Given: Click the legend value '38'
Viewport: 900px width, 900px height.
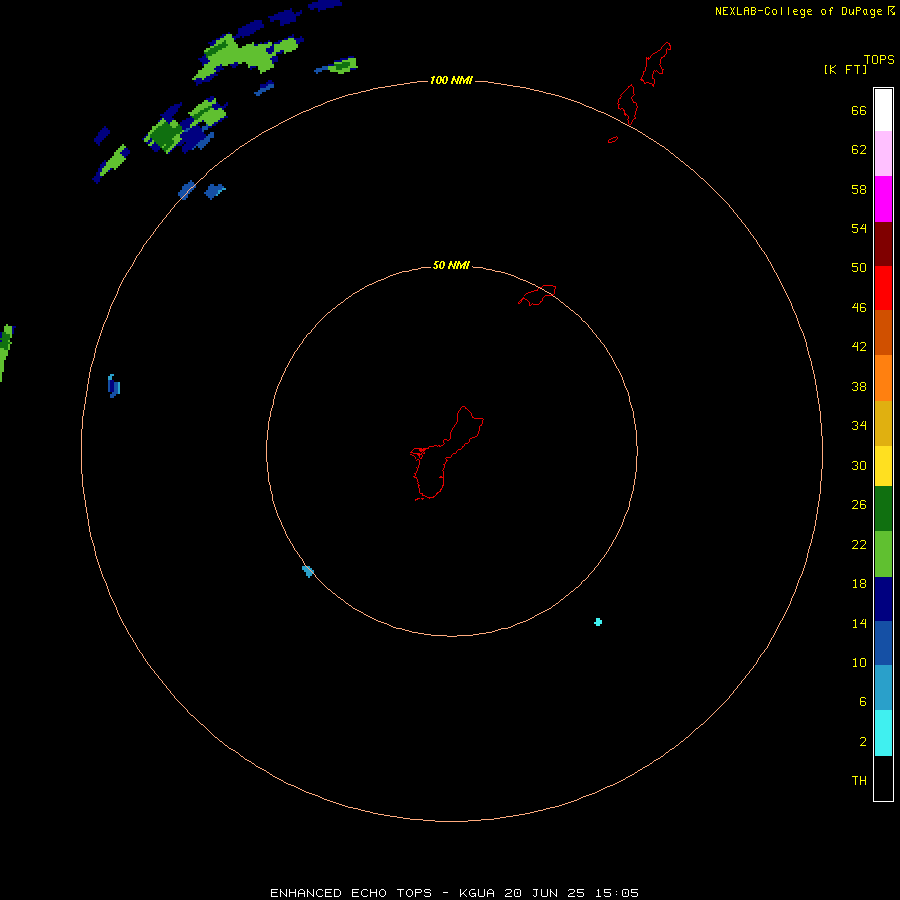Looking at the screenshot, I should pos(859,387).
